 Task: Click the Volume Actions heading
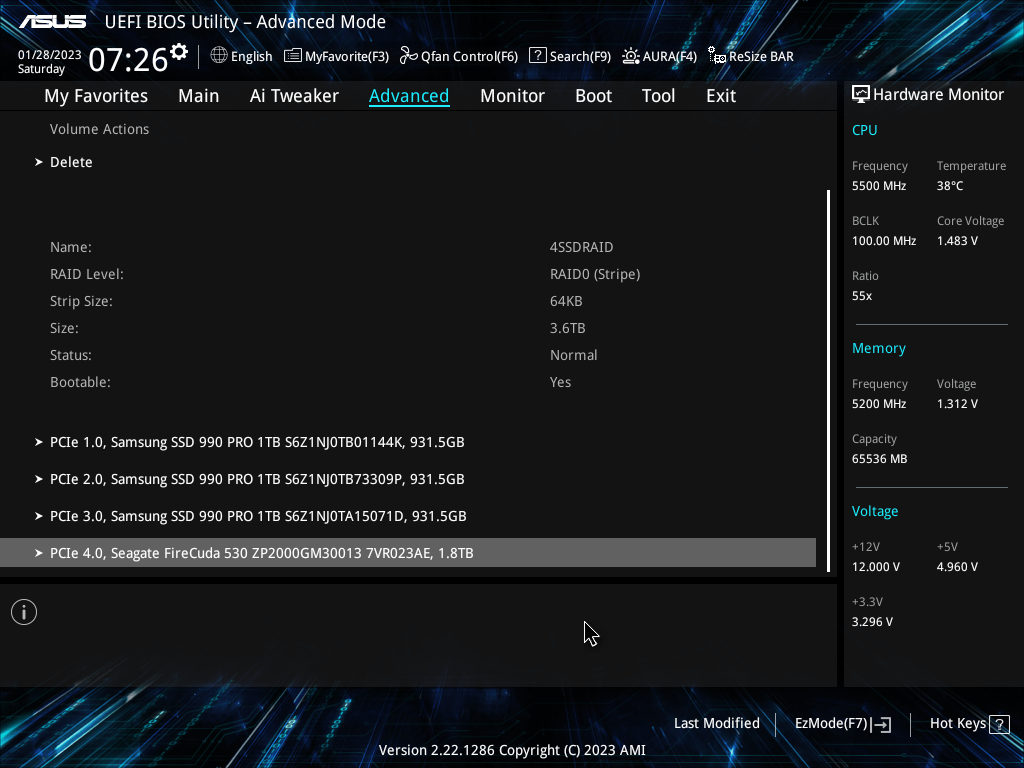click(99, 129)
